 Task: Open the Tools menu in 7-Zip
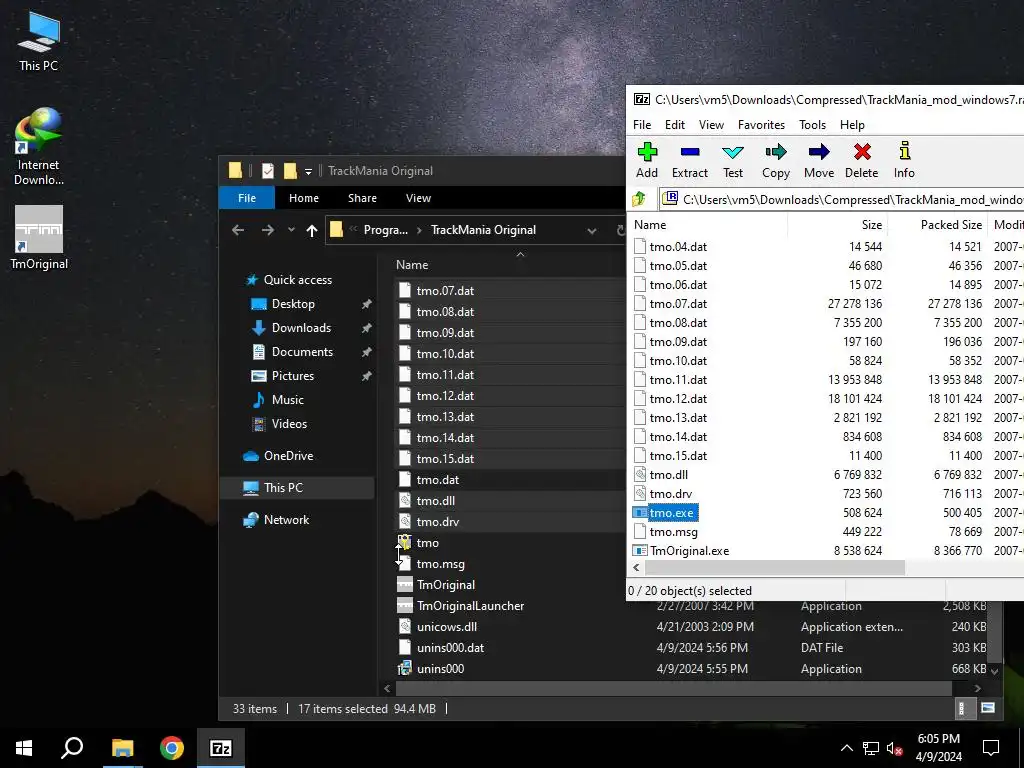pos(812,125)
